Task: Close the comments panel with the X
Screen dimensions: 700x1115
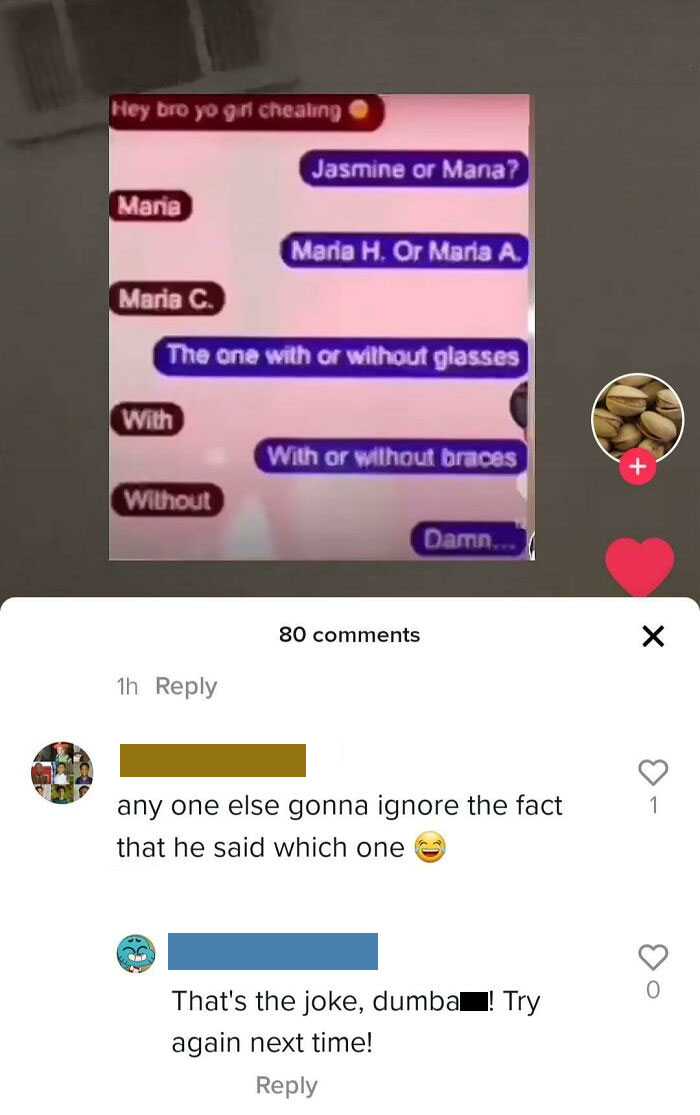Action: coord(652,636)
